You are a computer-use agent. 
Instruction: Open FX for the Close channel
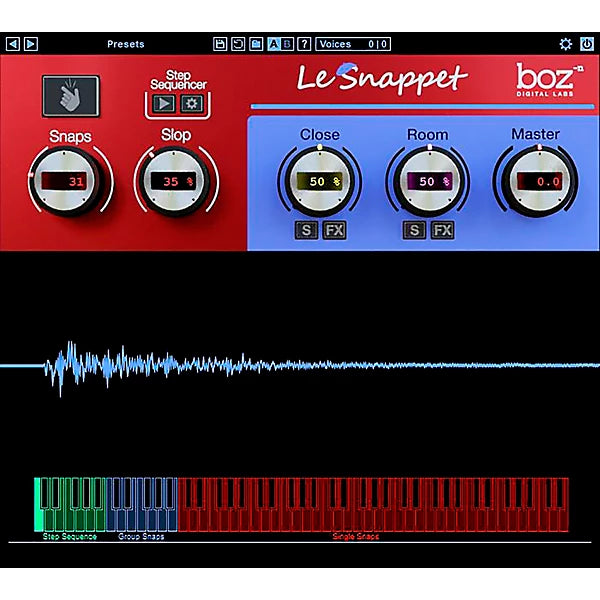(334, 230)
